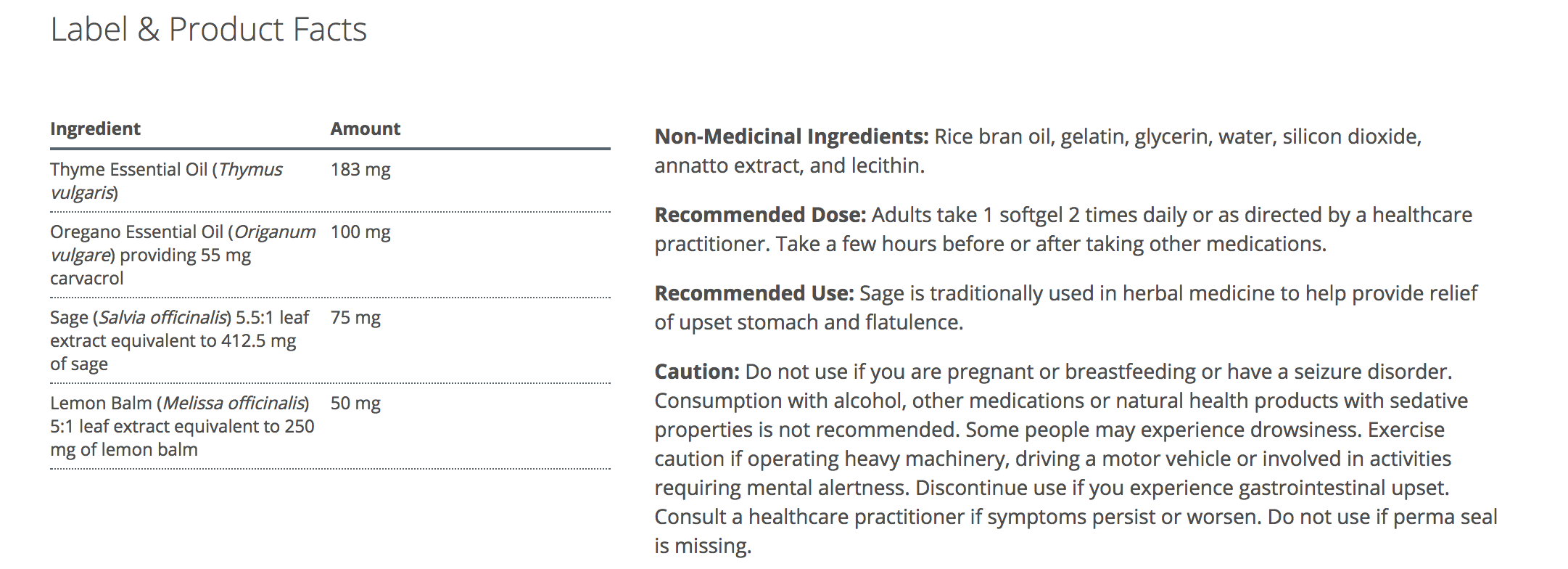Click the Caution bold label
Viewport: 1568px width, 569px height.
point(697,372)
